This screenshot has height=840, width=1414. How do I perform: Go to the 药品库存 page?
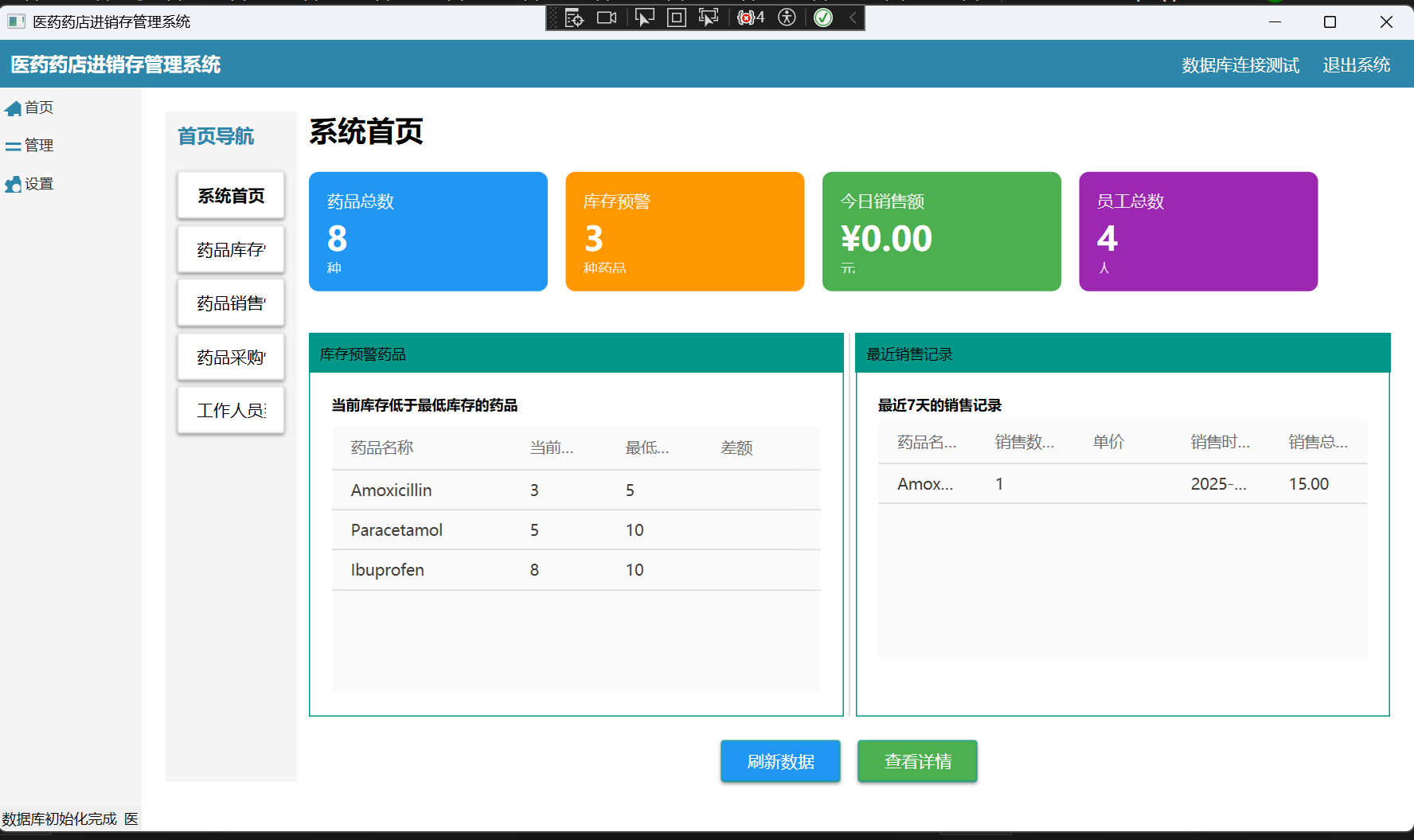pos(231,250)
